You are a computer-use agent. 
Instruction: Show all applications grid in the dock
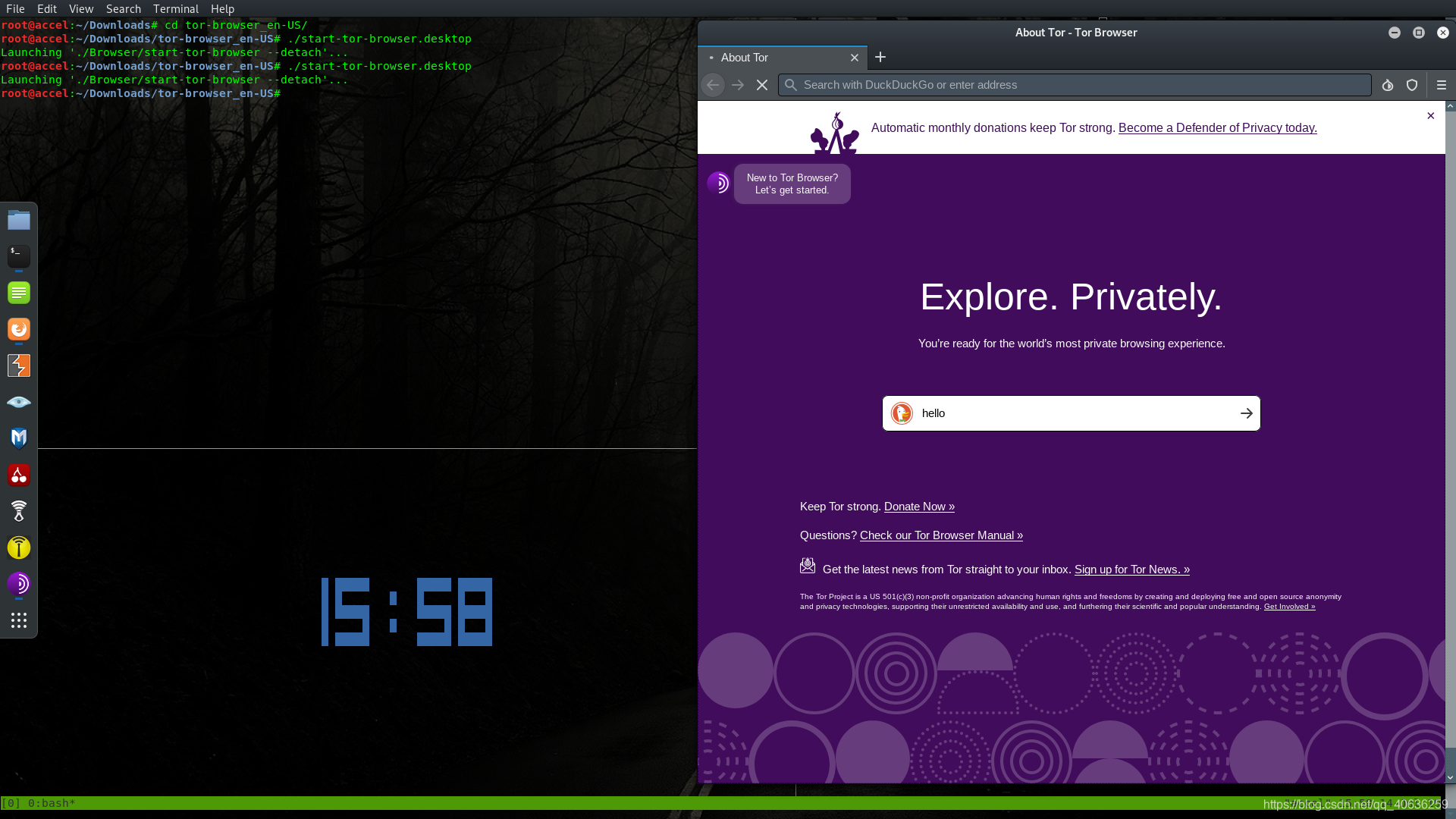click(x=19, y=620)
